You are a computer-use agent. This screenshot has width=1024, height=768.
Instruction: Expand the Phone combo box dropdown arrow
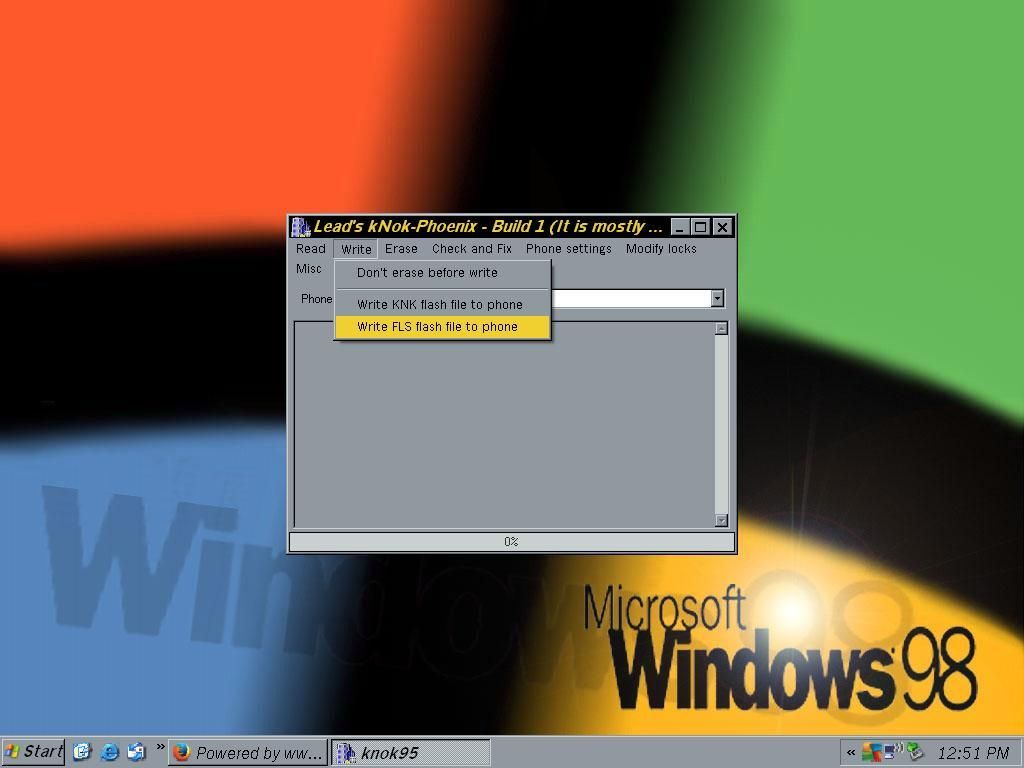(717, 298)
